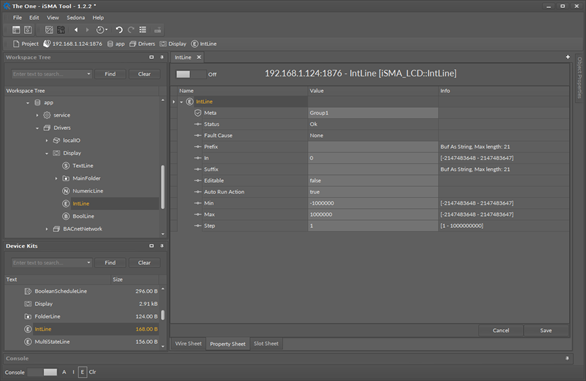Switch to the Wire Sheet tab
This screenshot has width=586, height=381.
(x=188, y=344)
